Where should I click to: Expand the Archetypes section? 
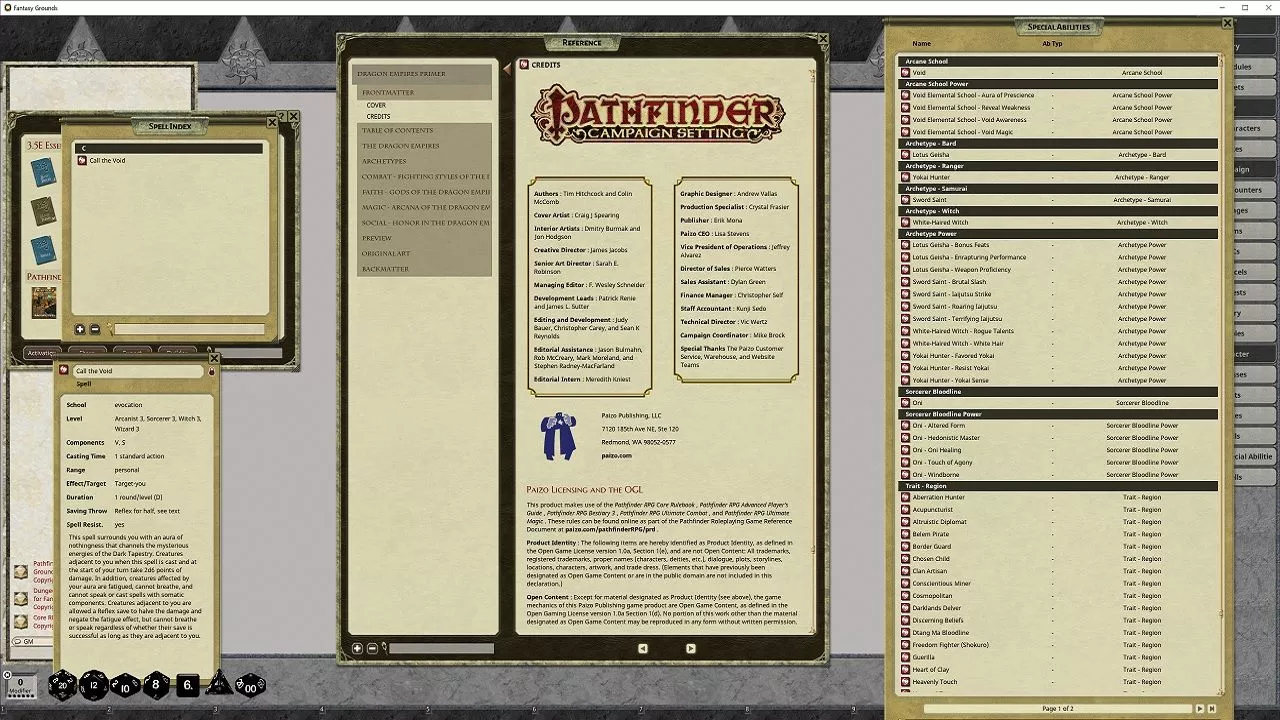[x=426, y=161]
